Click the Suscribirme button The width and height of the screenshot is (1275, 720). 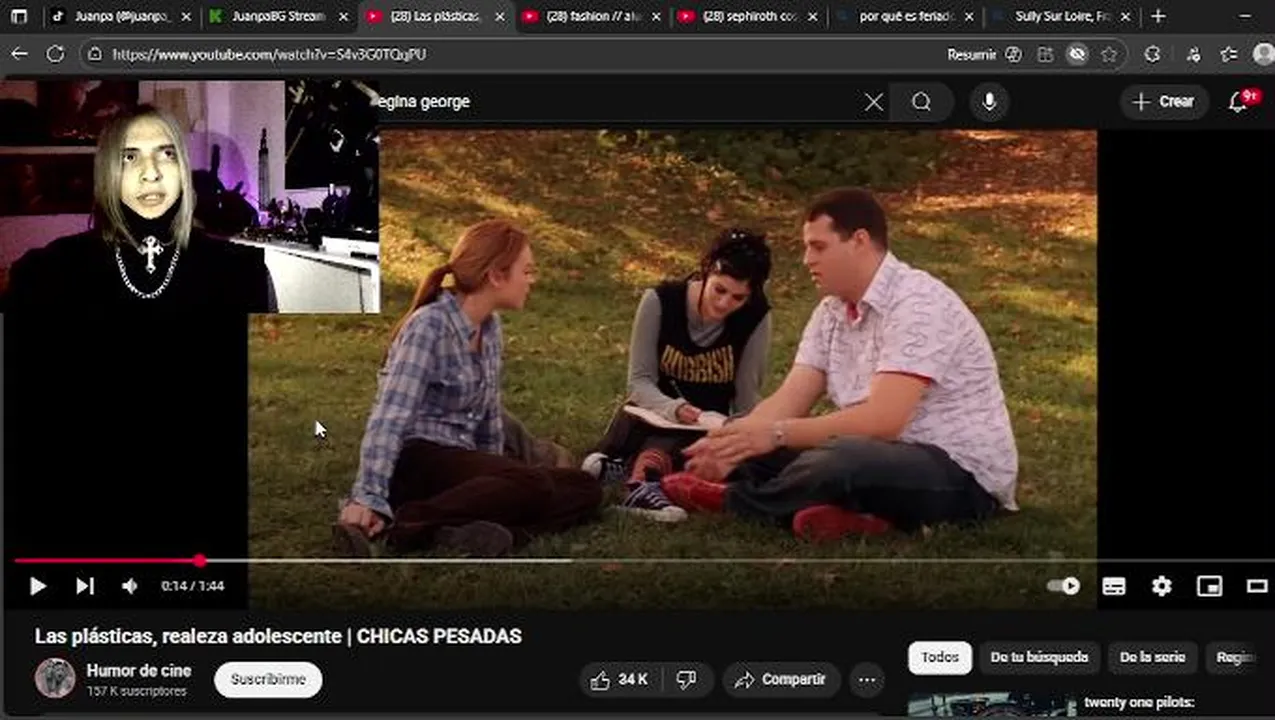coord(268,680)
